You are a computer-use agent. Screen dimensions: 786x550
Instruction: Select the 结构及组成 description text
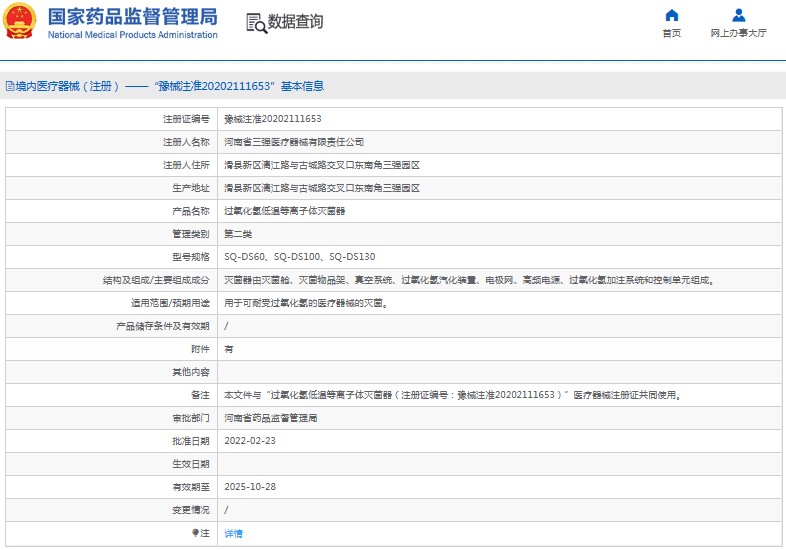tap(469, 280)
